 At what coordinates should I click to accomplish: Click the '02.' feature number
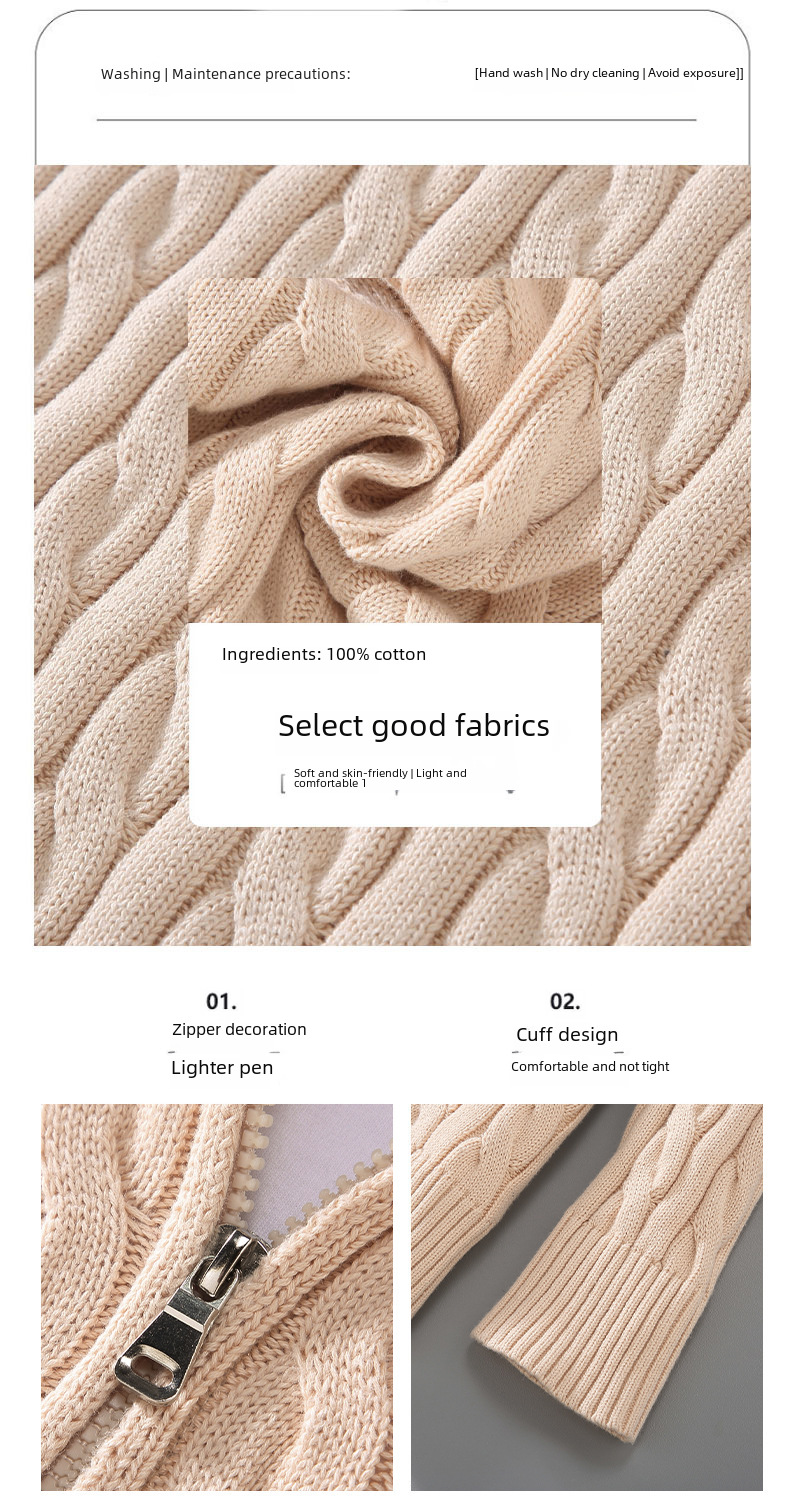(x=565, y=1001)
